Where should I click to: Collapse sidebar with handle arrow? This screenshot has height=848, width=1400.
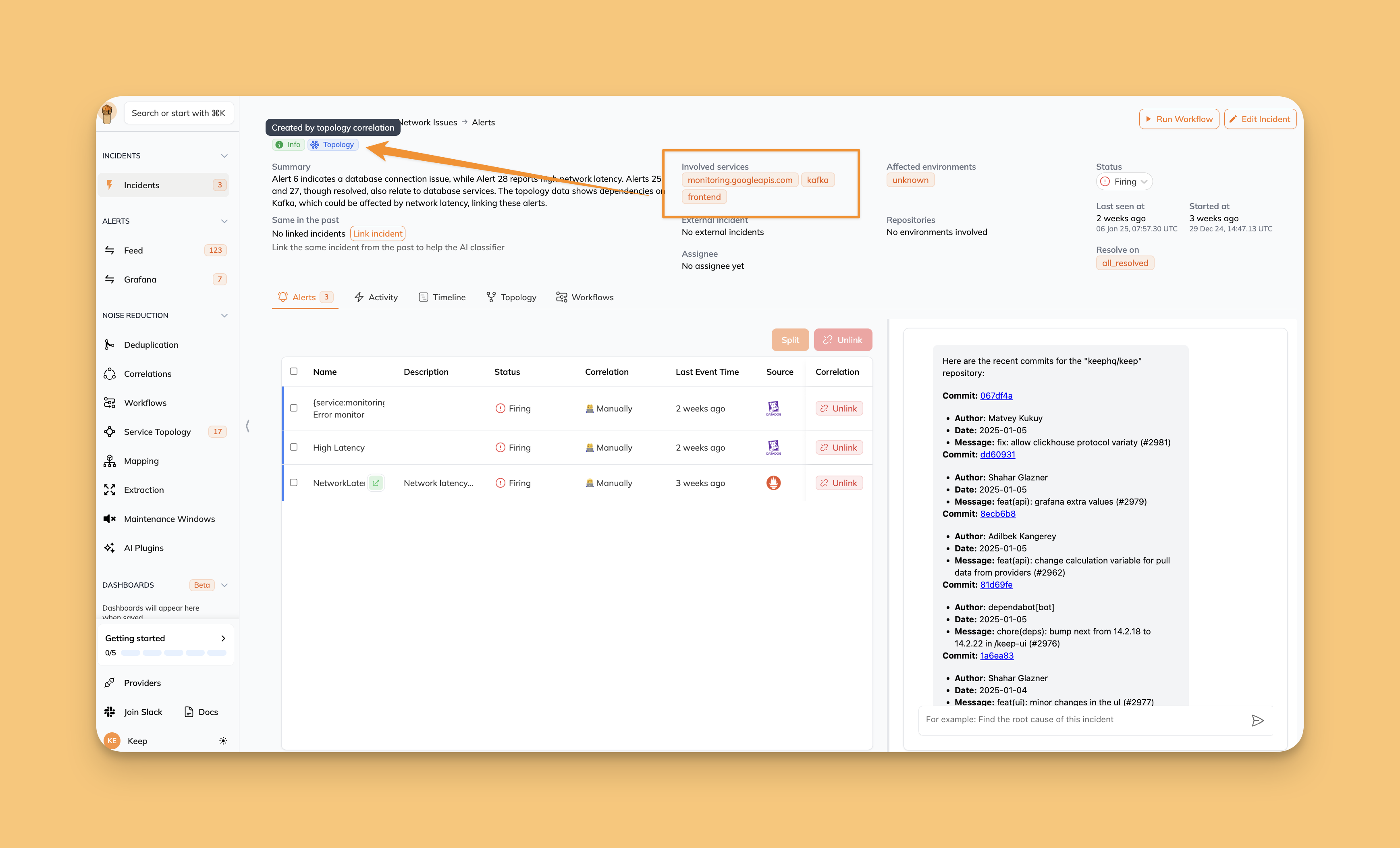[248, 426]
